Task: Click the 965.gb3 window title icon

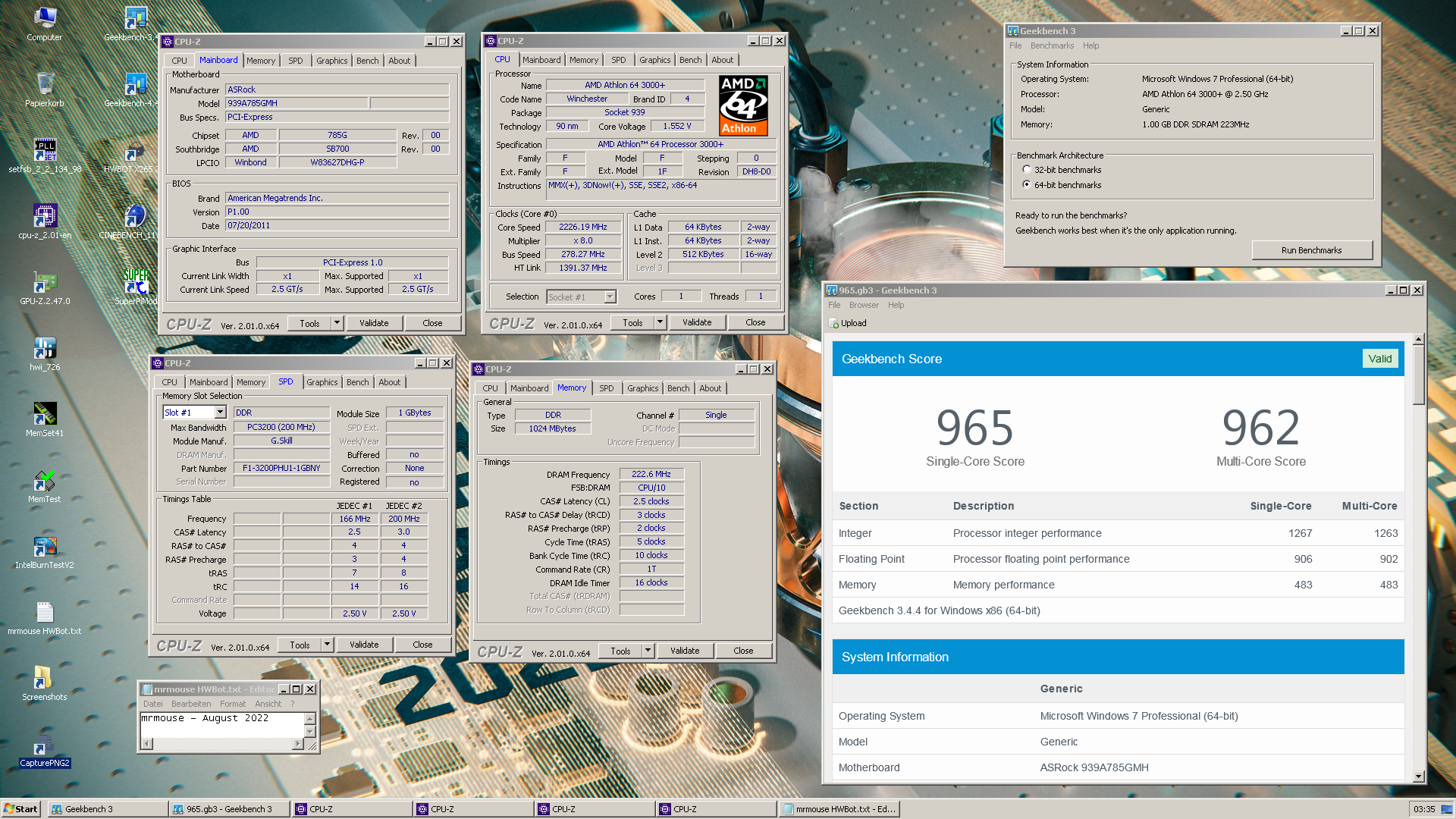Action: [832, 290]
